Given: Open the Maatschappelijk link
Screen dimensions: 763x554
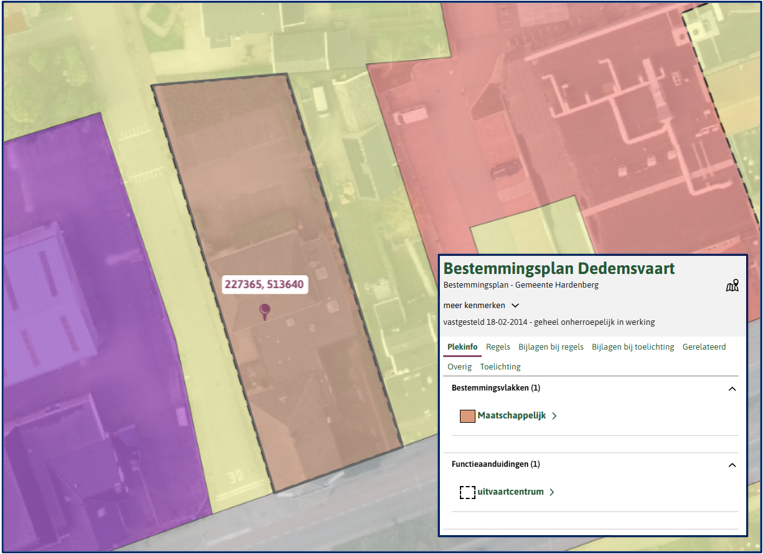Looking at the screenshot, I should (511, 415).
